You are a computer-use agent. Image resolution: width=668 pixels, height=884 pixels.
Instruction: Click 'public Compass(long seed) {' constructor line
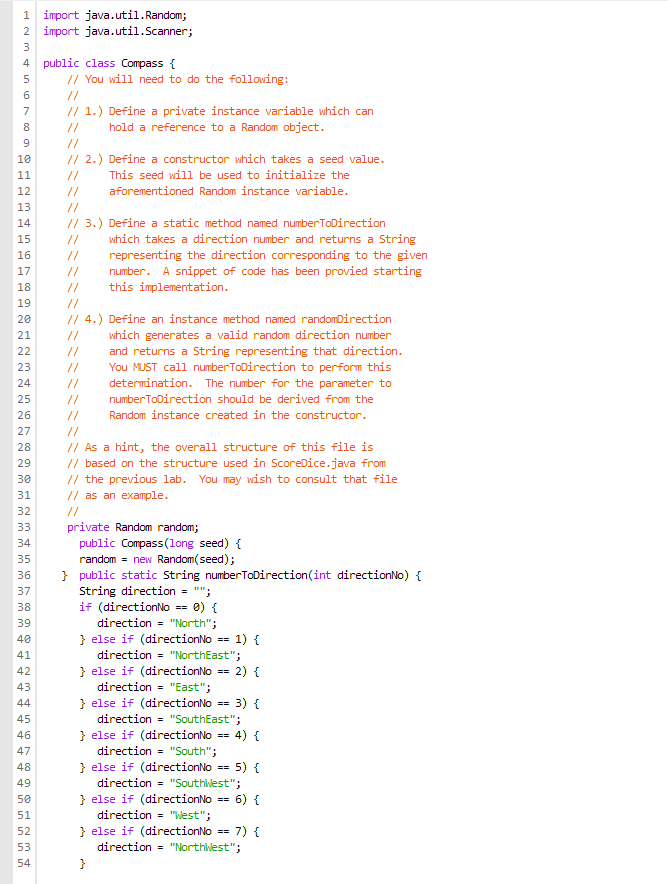click(160, 543)
